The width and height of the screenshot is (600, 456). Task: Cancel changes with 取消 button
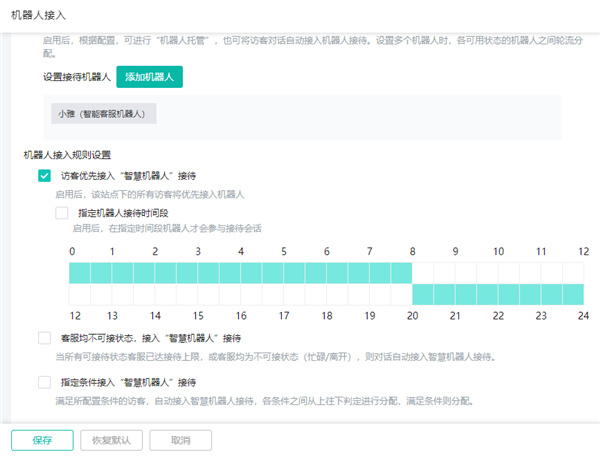click(180, 439)
